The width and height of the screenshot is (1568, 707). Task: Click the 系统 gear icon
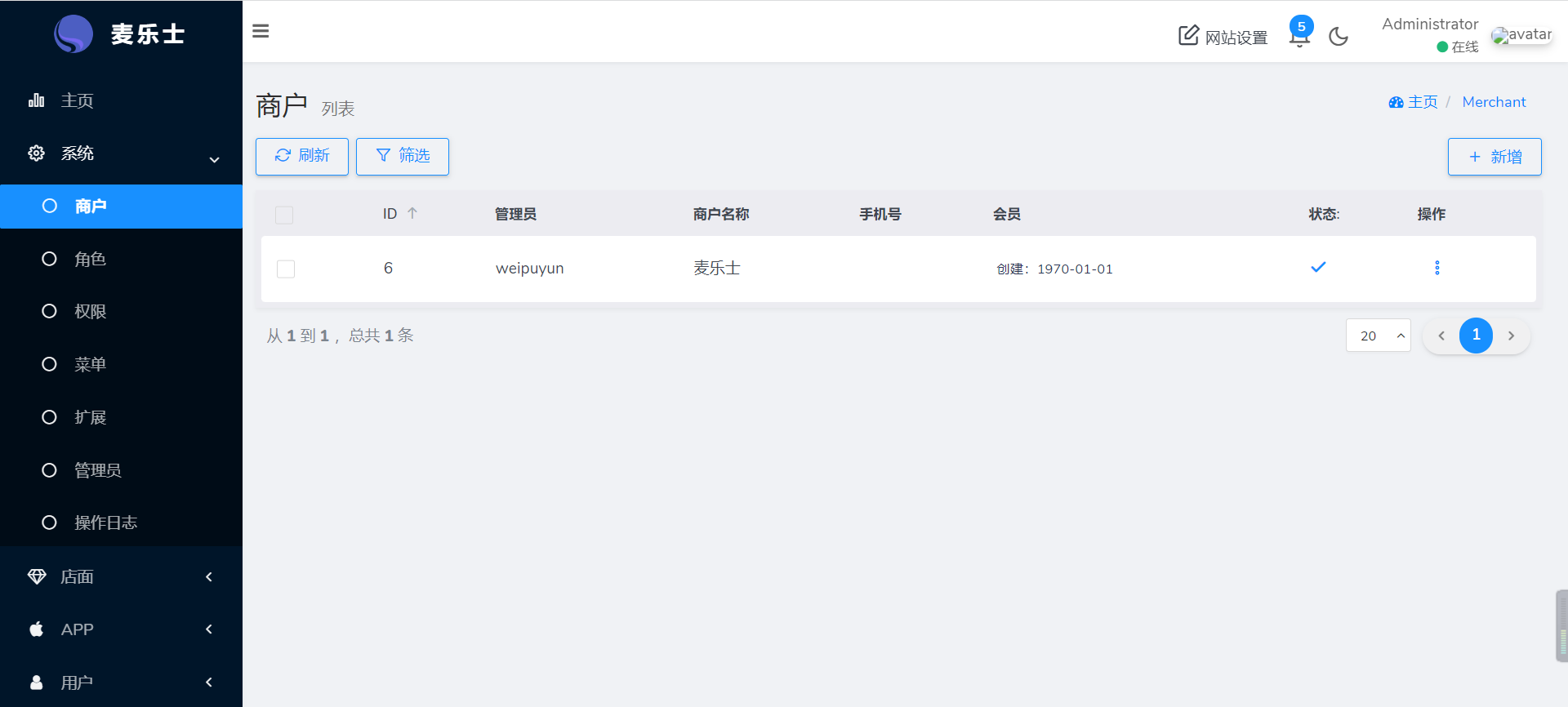pyautogui.click(x=36, y=153)
